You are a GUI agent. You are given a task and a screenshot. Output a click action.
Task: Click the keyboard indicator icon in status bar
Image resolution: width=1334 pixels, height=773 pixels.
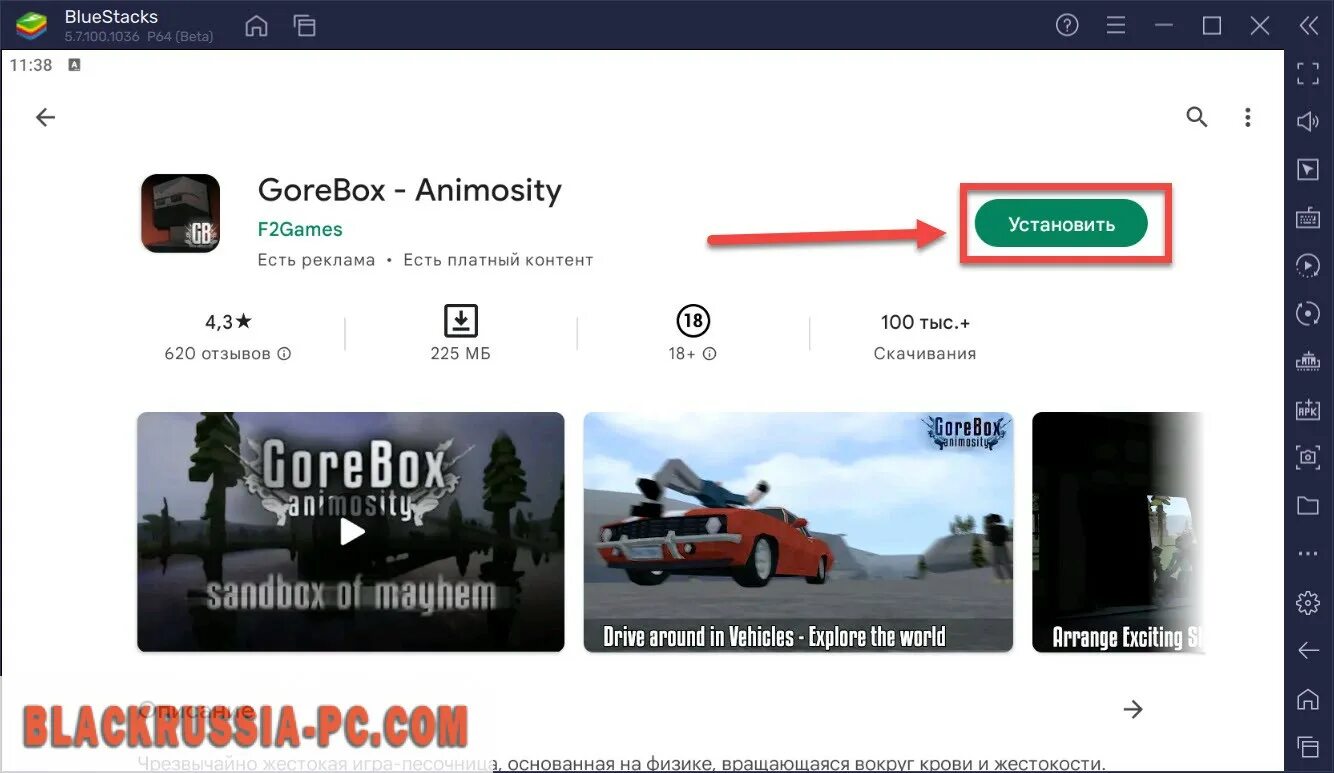pyautogui.click(x=74, y=65)
